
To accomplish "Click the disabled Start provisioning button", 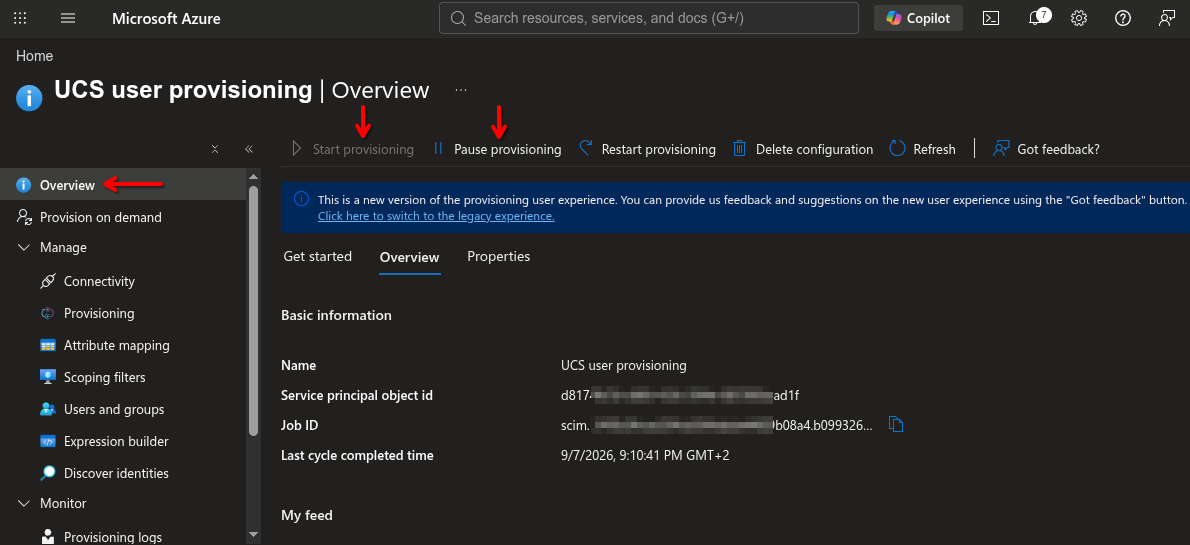I will click(x=353, y=150).
